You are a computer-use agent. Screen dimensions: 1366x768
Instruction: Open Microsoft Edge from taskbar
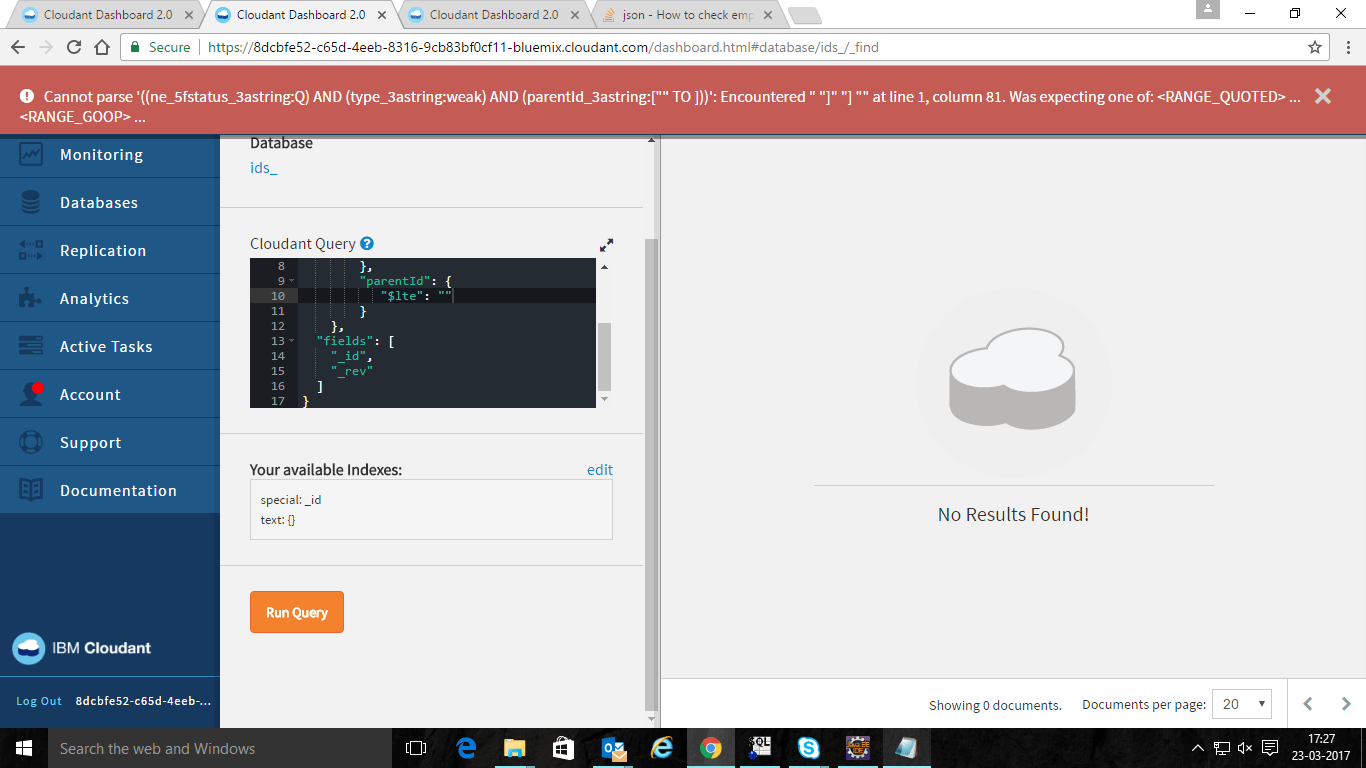point(466,748)
